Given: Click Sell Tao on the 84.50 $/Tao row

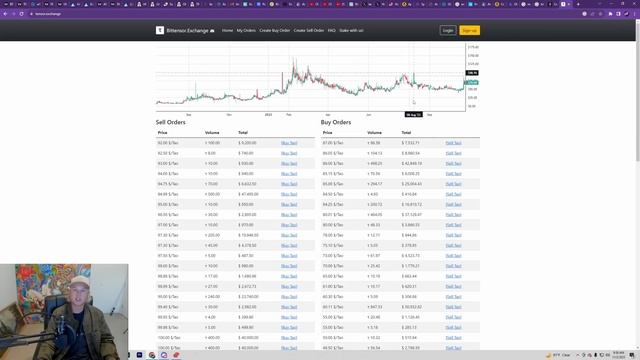Looking at the screenshot, I should (x=453, y=194).
